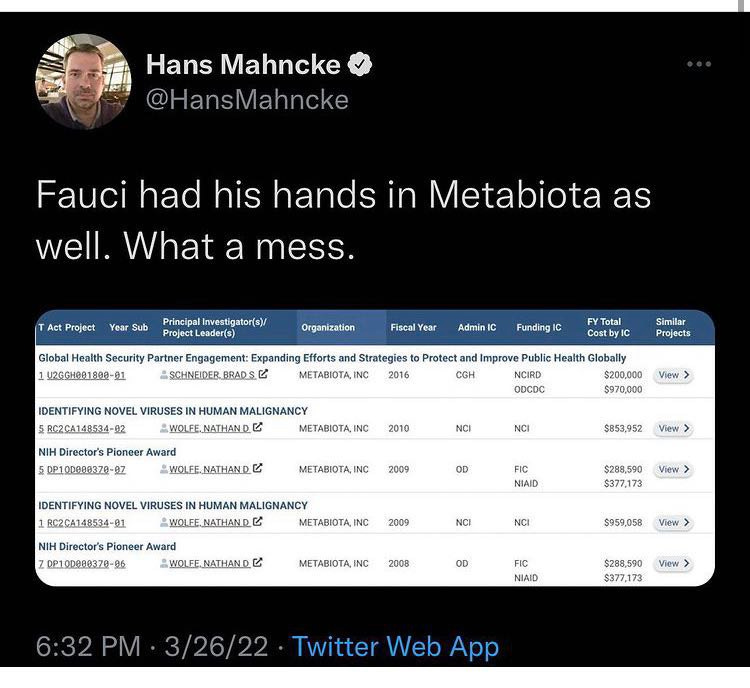
Task: Sort by the Organization column header
Action: point(328,328)
